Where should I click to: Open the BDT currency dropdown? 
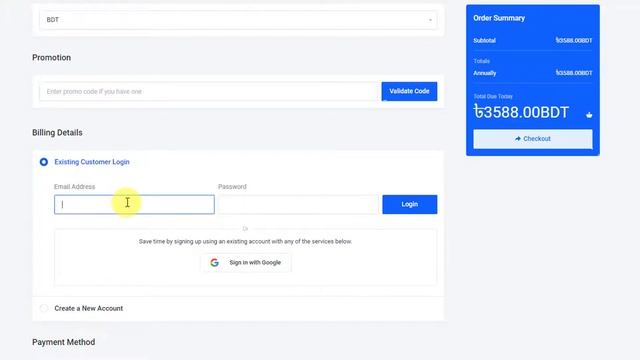pos(238,20)
